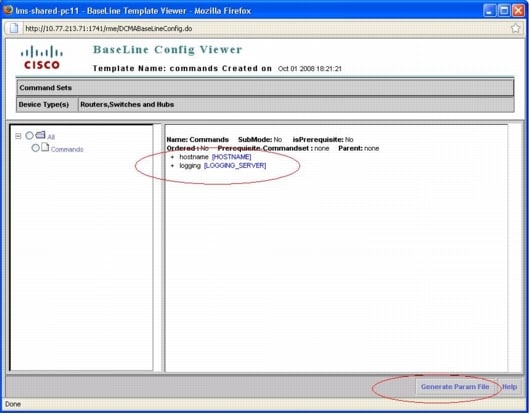This screenshot has height=414, width=530.
Task: Select the Commands radio button
Action: point(35,148)
